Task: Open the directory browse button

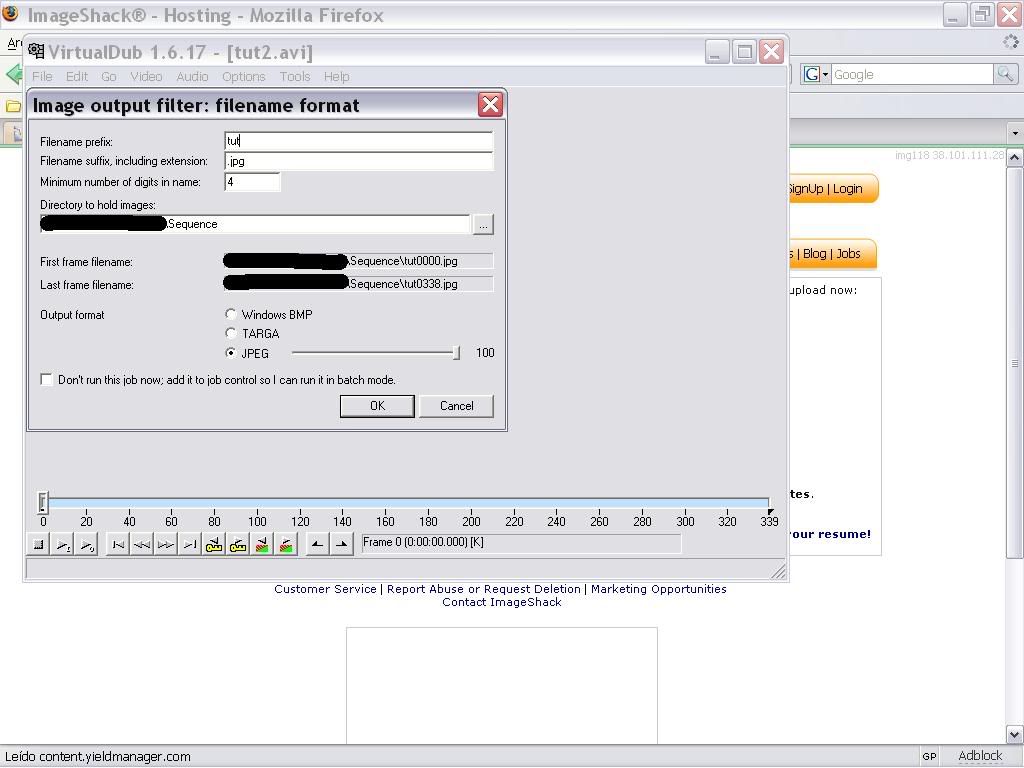Action: click(483, 225)
